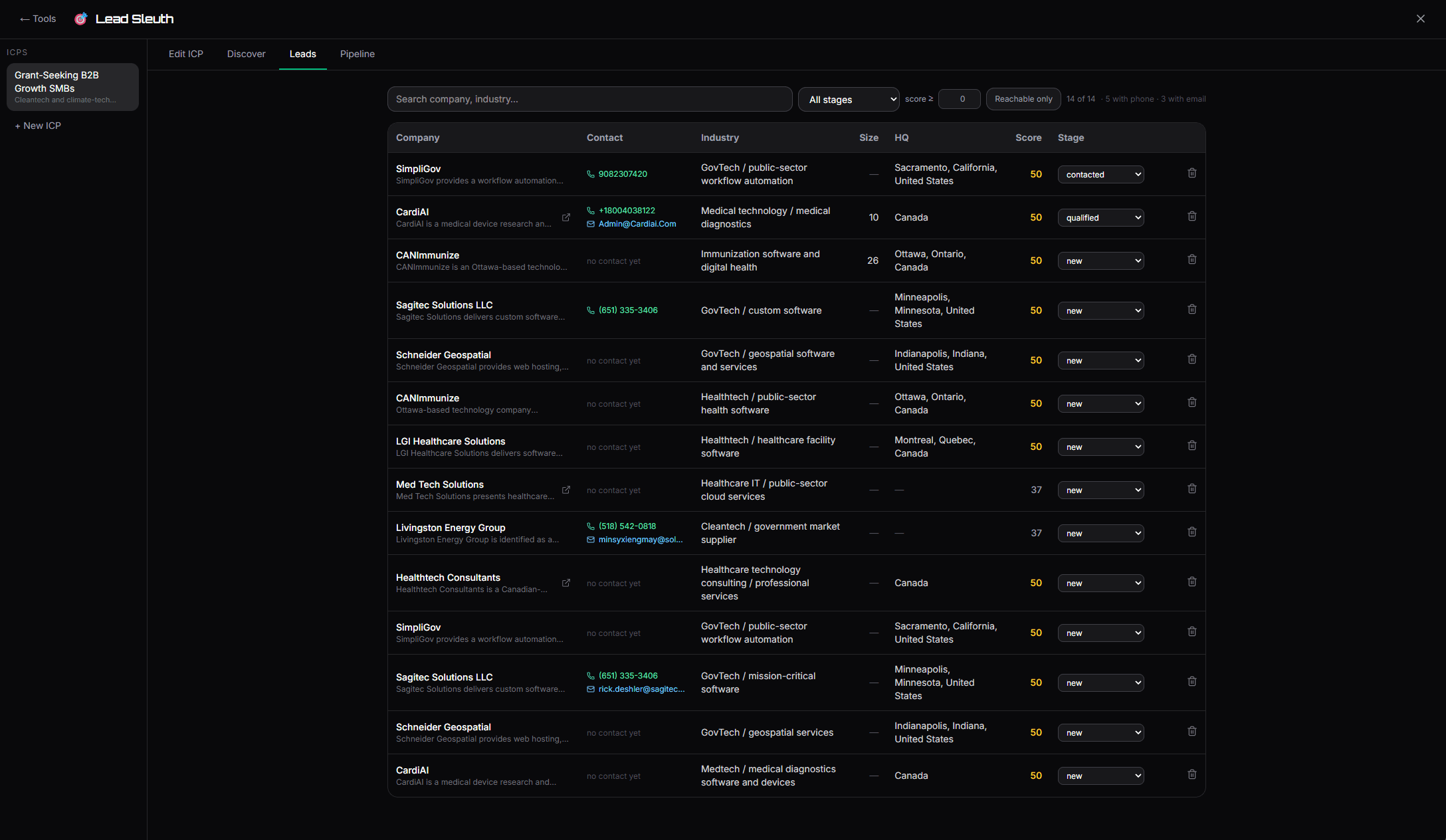The width and height of the screenshot is (1446, 840).
Task: Click envelope icon beside minsyxiengmay email
Action: pyautogui.click(x=591, y=540)
